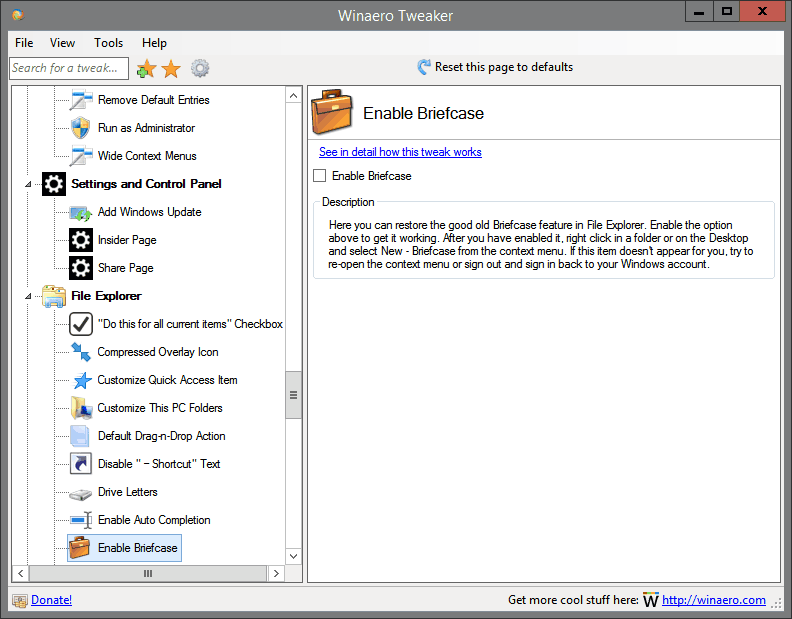792x619 pixels.
Task: Select the 'Settings and Control Panel' category label
Action: pos(146,184)
